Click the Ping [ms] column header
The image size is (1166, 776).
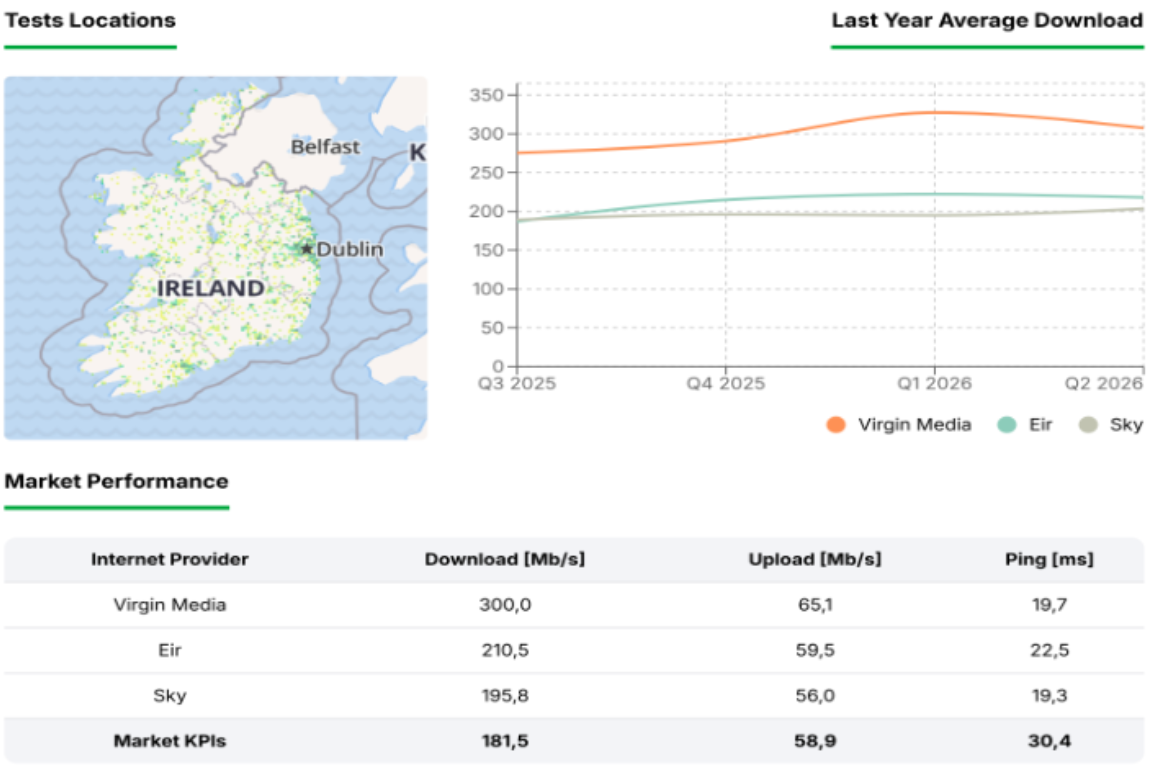(x=1049, y=559)
